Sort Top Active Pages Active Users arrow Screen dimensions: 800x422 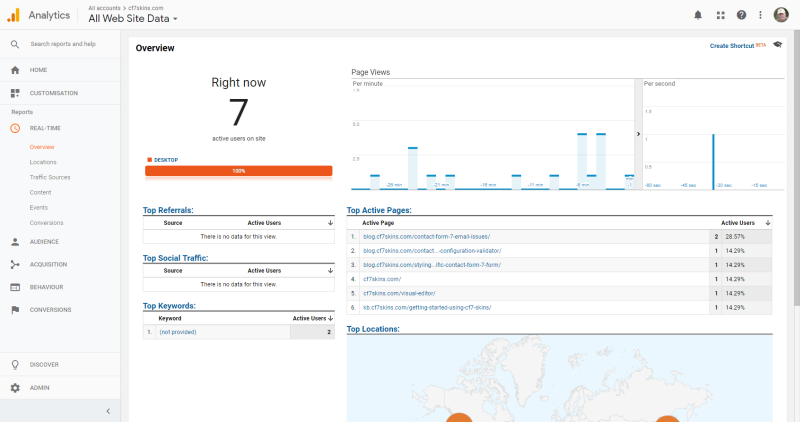tap(768, 223)
